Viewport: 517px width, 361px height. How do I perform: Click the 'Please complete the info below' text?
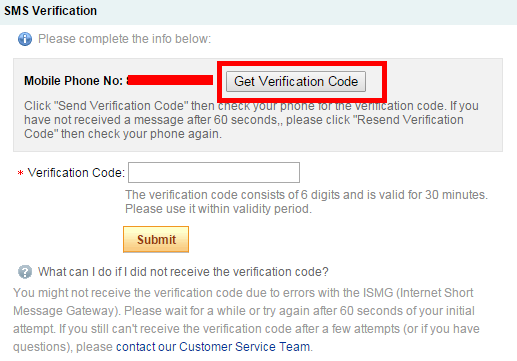(x=124, y=39)
